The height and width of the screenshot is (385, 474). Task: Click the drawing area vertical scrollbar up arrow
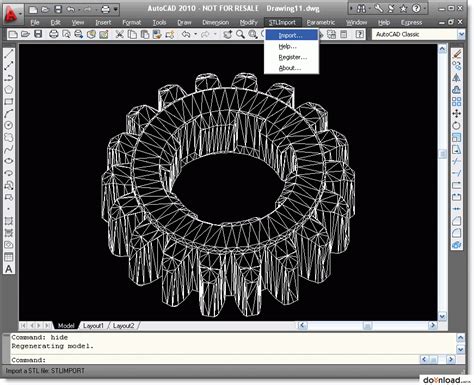pyautogui.click(x=442, y=49)
